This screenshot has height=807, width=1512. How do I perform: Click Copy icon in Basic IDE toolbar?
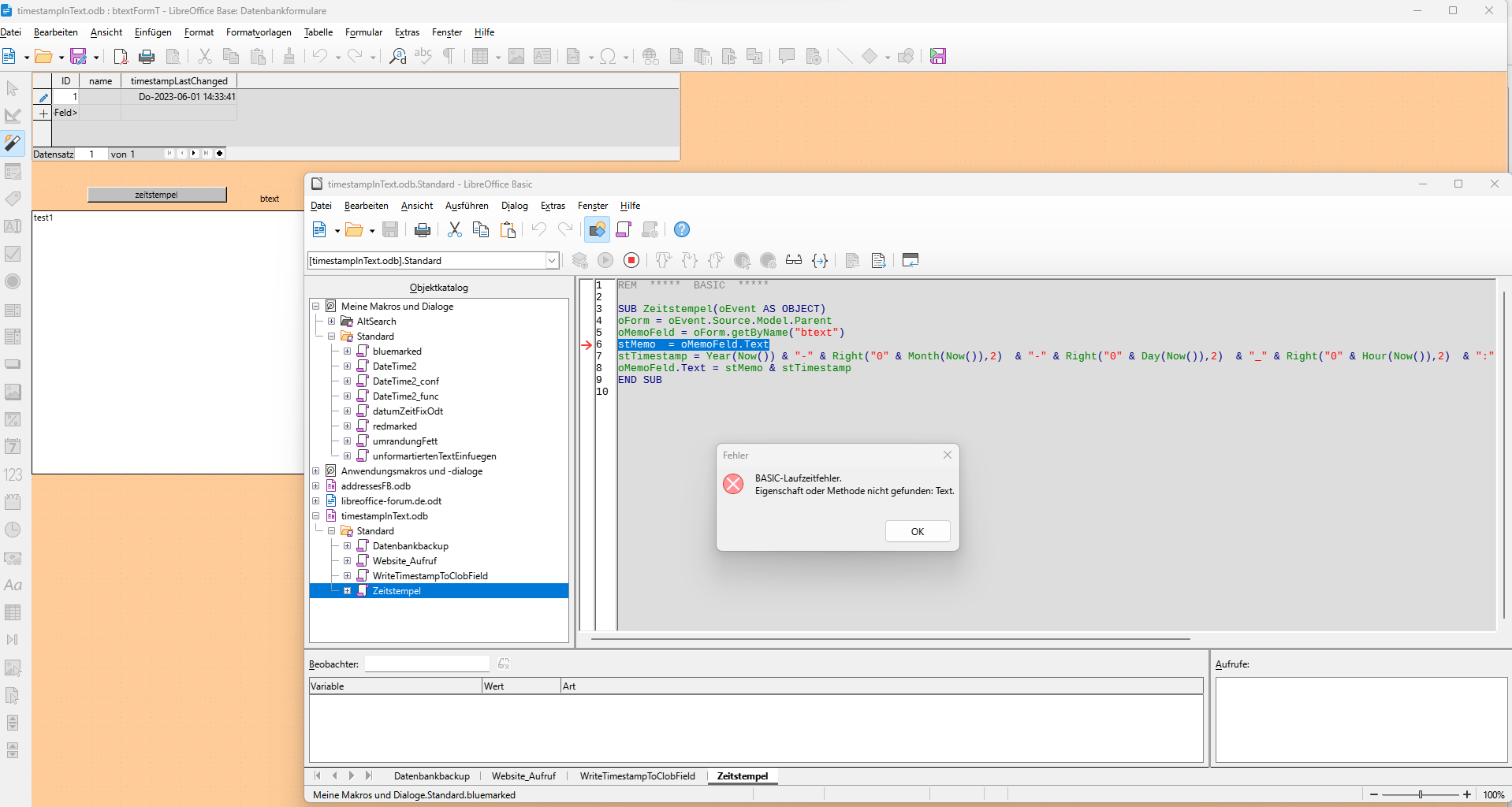tap(481, 229)
